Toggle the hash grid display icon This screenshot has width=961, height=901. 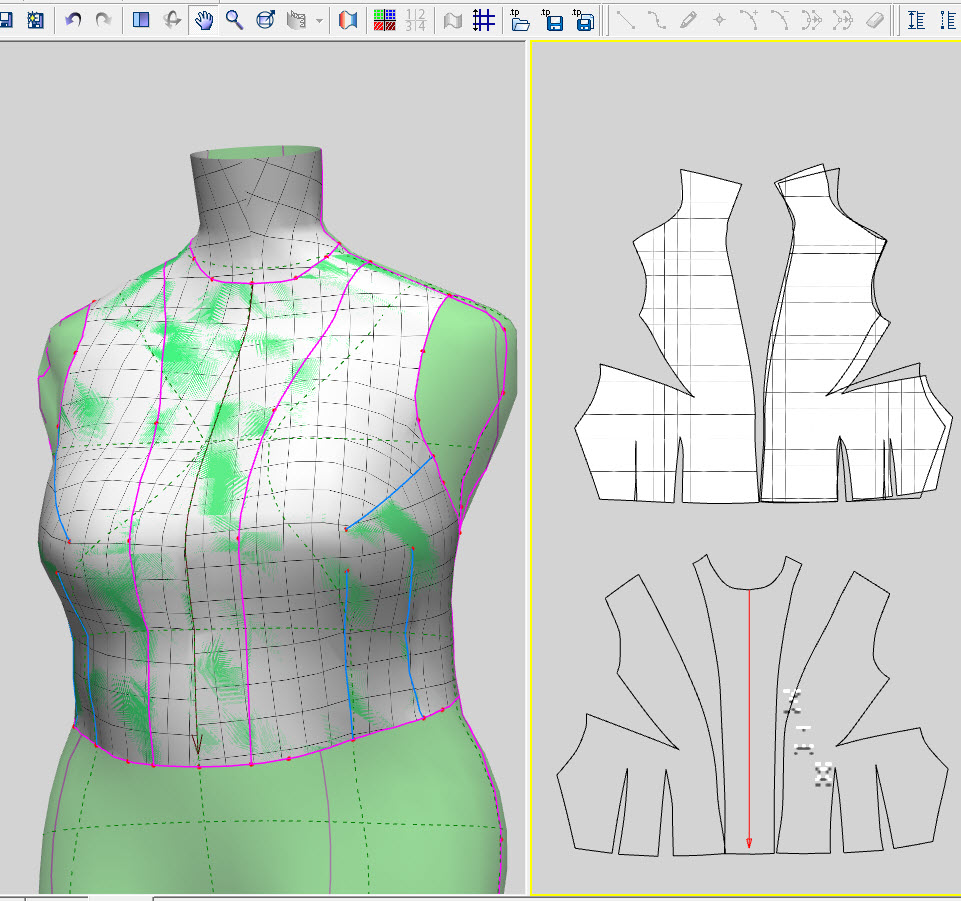click(x=484, y=20)
